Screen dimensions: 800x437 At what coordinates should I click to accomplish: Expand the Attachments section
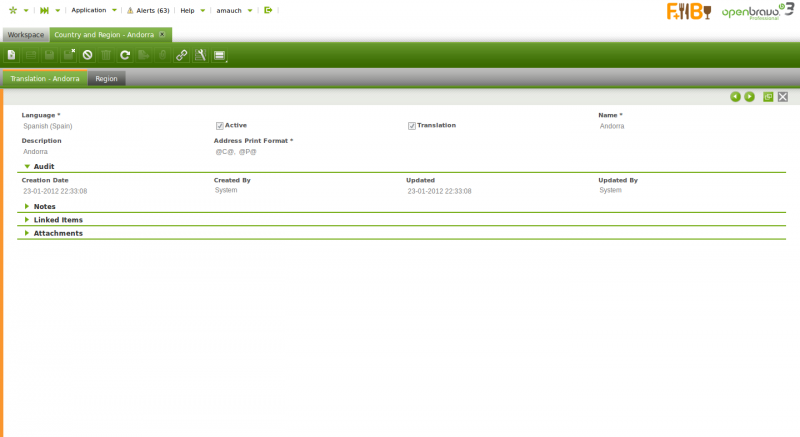click(57, 233)
